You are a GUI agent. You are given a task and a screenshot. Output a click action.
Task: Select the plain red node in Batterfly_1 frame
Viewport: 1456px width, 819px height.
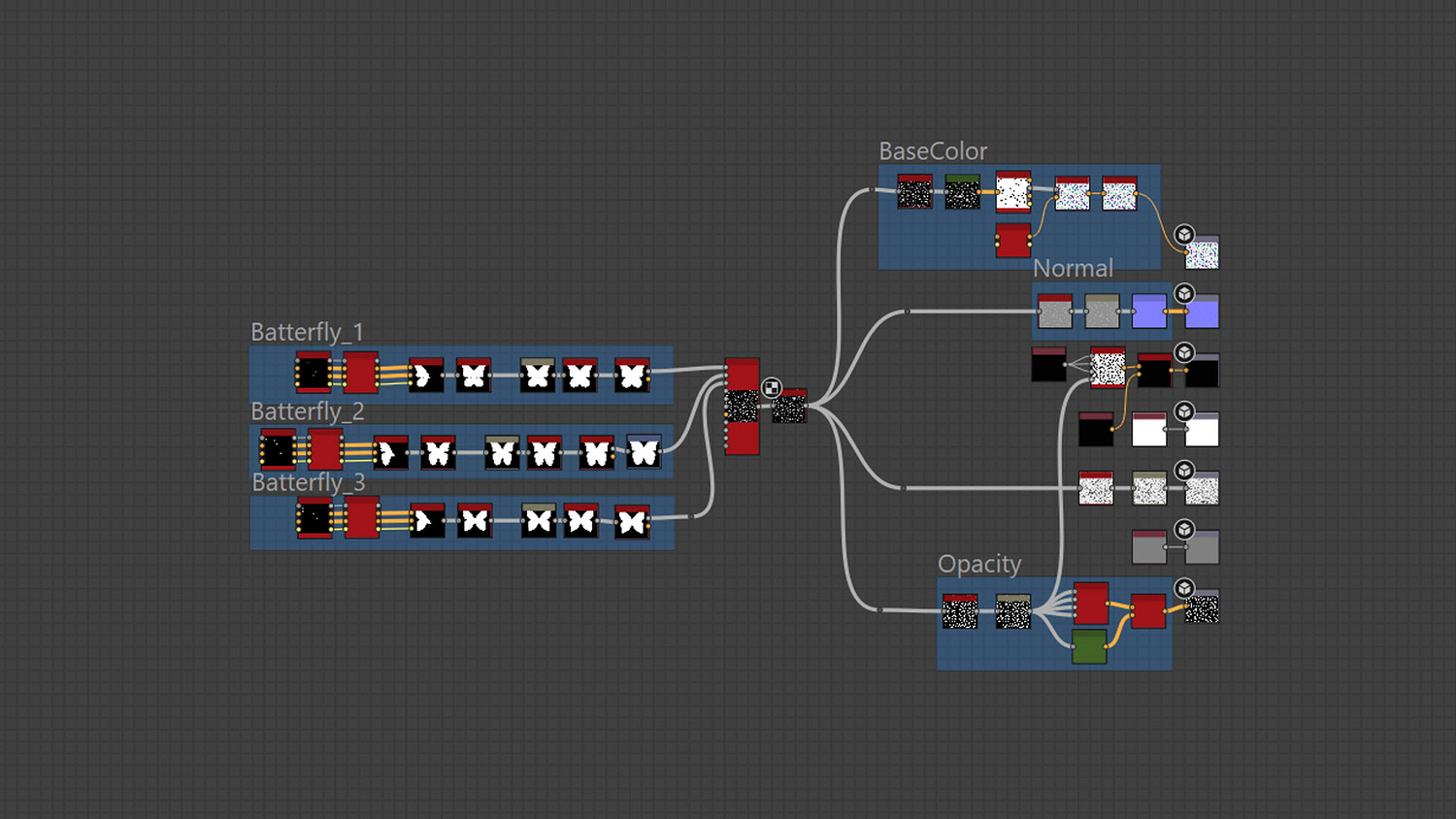[x=360, y=373]
